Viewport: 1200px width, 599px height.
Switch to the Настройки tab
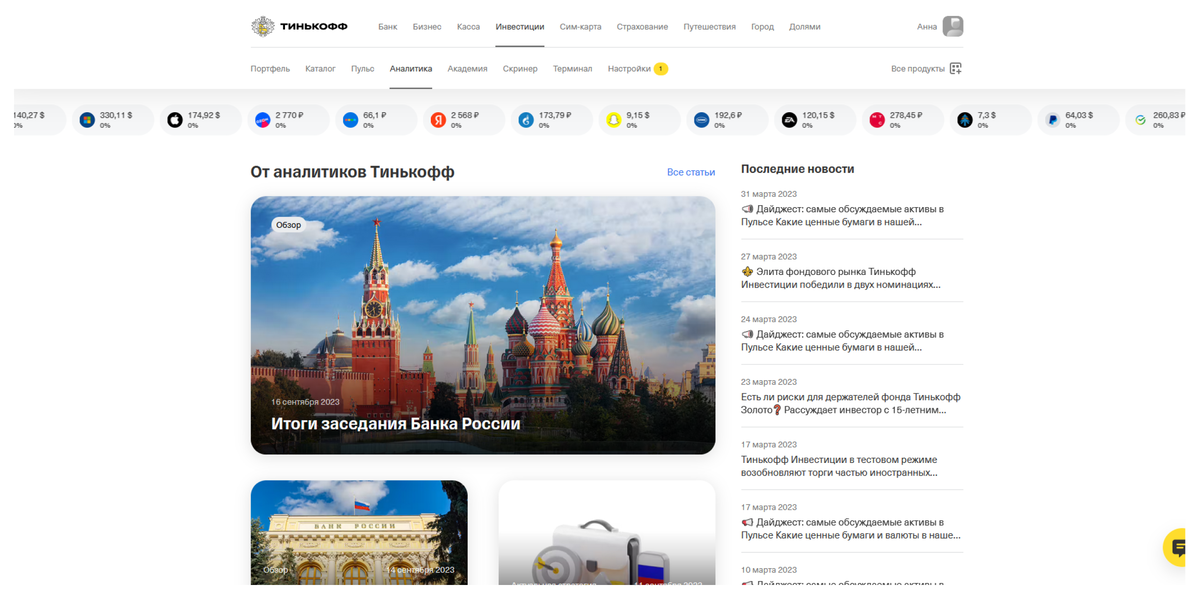tap(629, 69)
